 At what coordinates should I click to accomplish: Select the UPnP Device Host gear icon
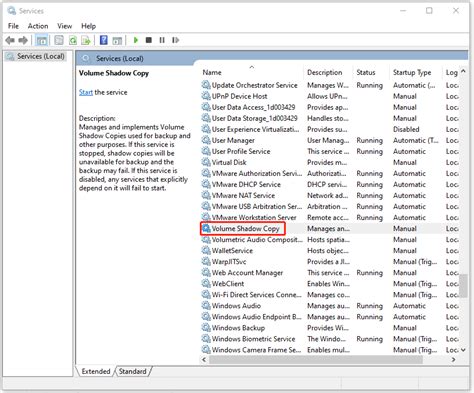click(x=206, y=96)
